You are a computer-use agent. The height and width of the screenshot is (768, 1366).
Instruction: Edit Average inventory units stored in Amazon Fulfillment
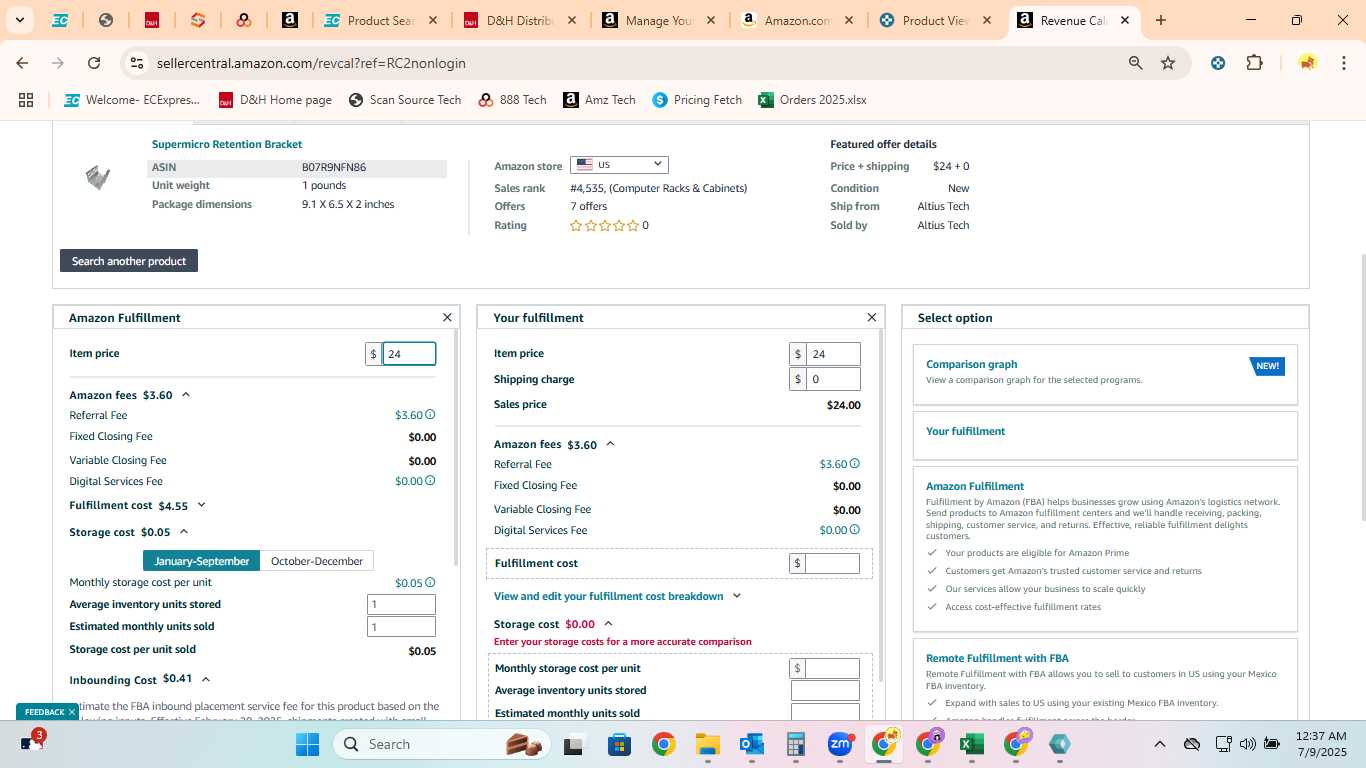tap(401, 604)
